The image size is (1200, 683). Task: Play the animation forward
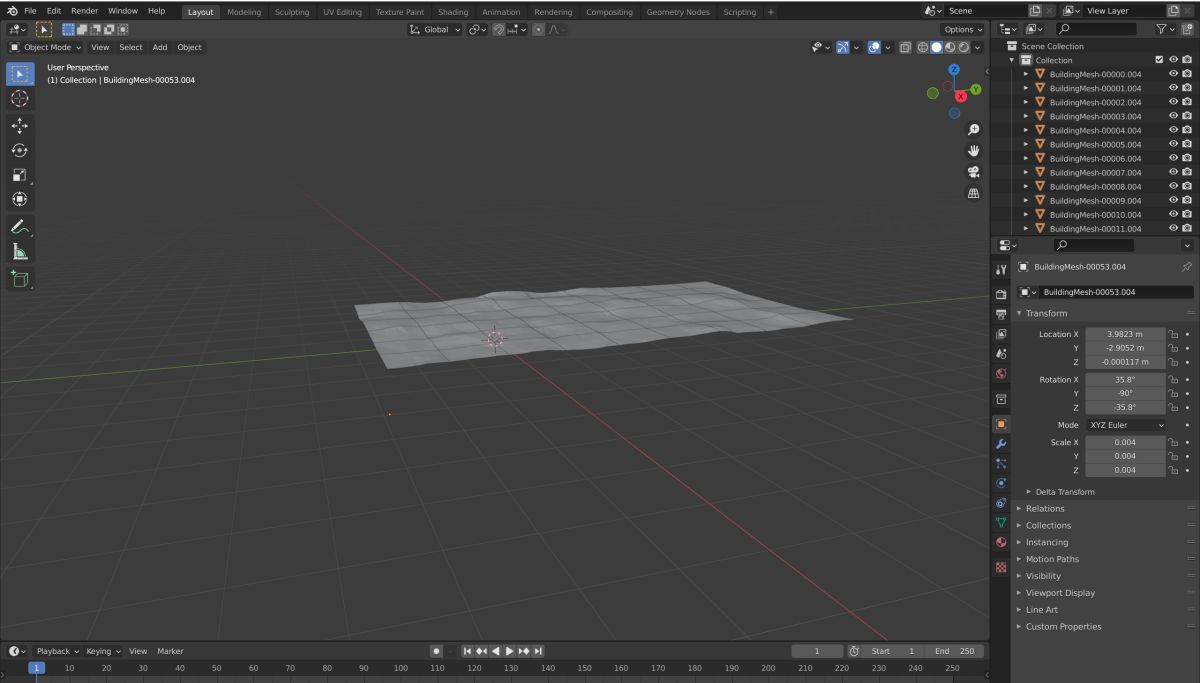coord(509,651)
